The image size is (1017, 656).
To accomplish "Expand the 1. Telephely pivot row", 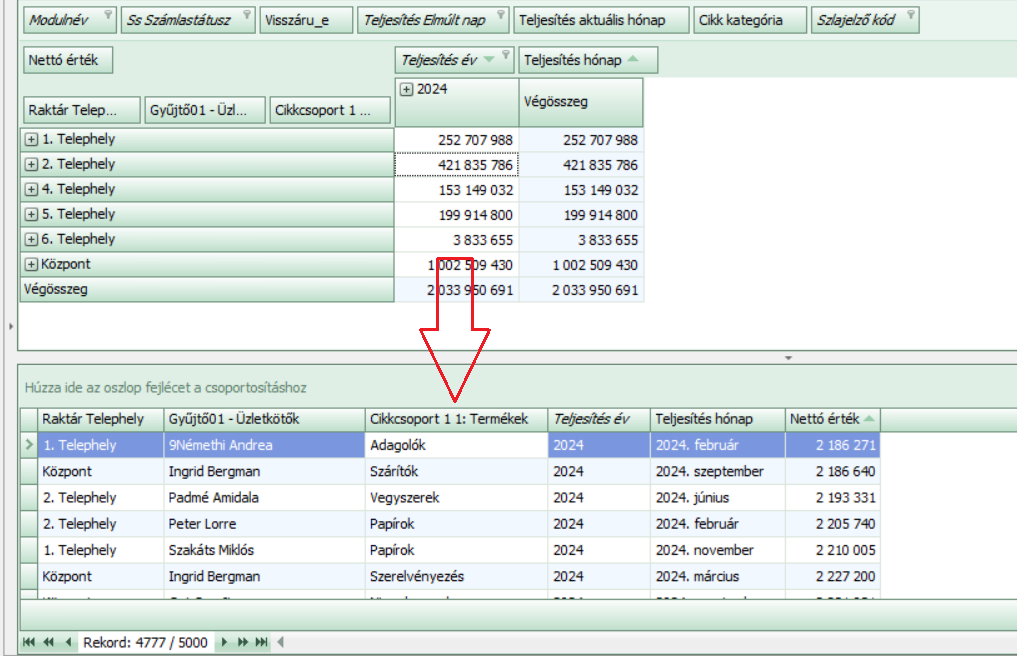I will 31,140.
